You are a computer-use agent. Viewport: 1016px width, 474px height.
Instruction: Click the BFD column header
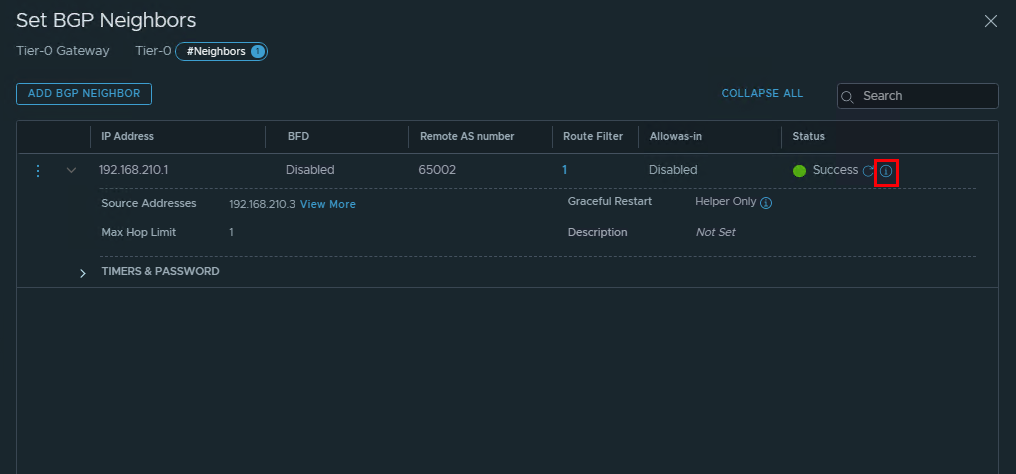click(x=298, y=136)
